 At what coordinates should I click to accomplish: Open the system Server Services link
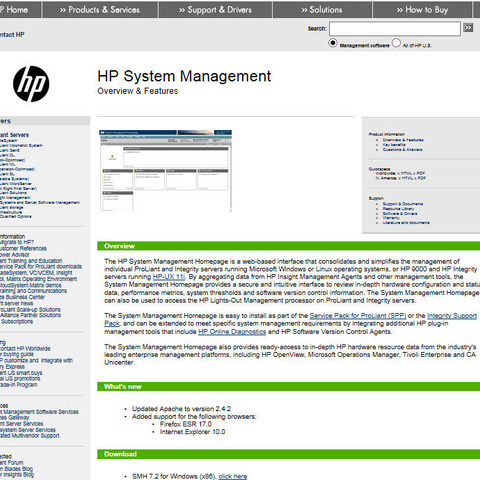point(28,430)
